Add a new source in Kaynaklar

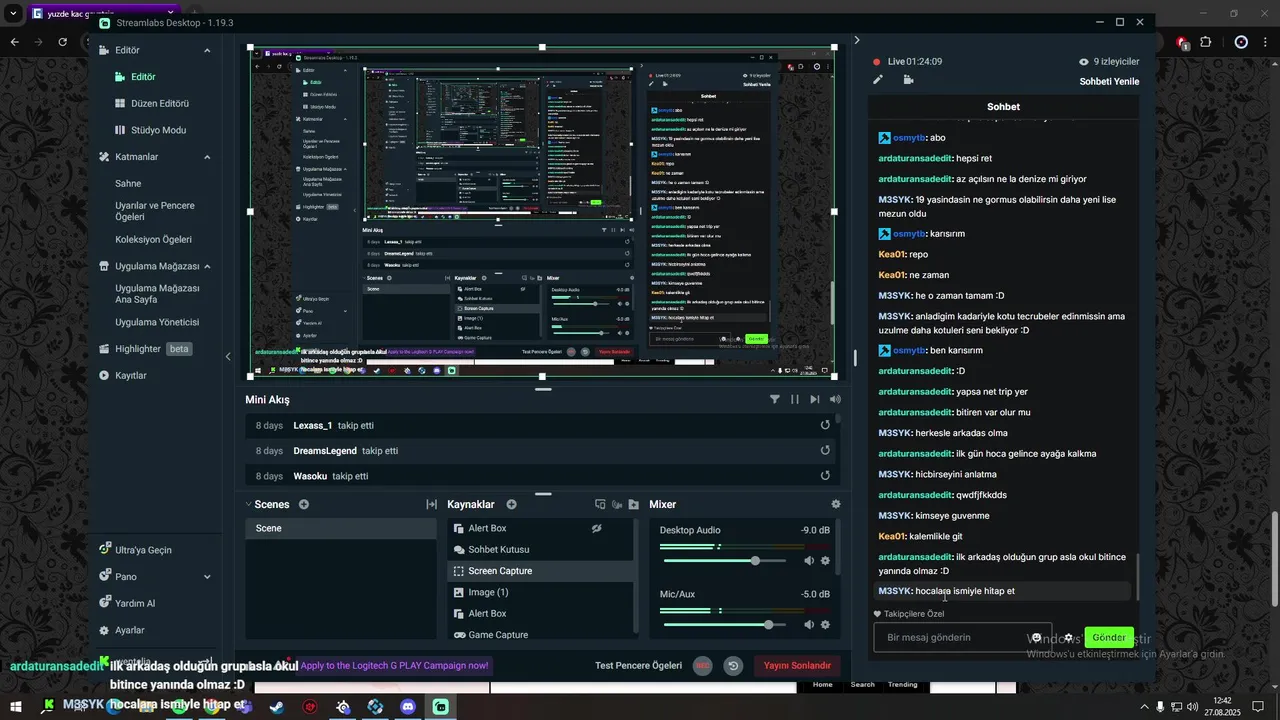pyautogui.click(x=511, y=505)
